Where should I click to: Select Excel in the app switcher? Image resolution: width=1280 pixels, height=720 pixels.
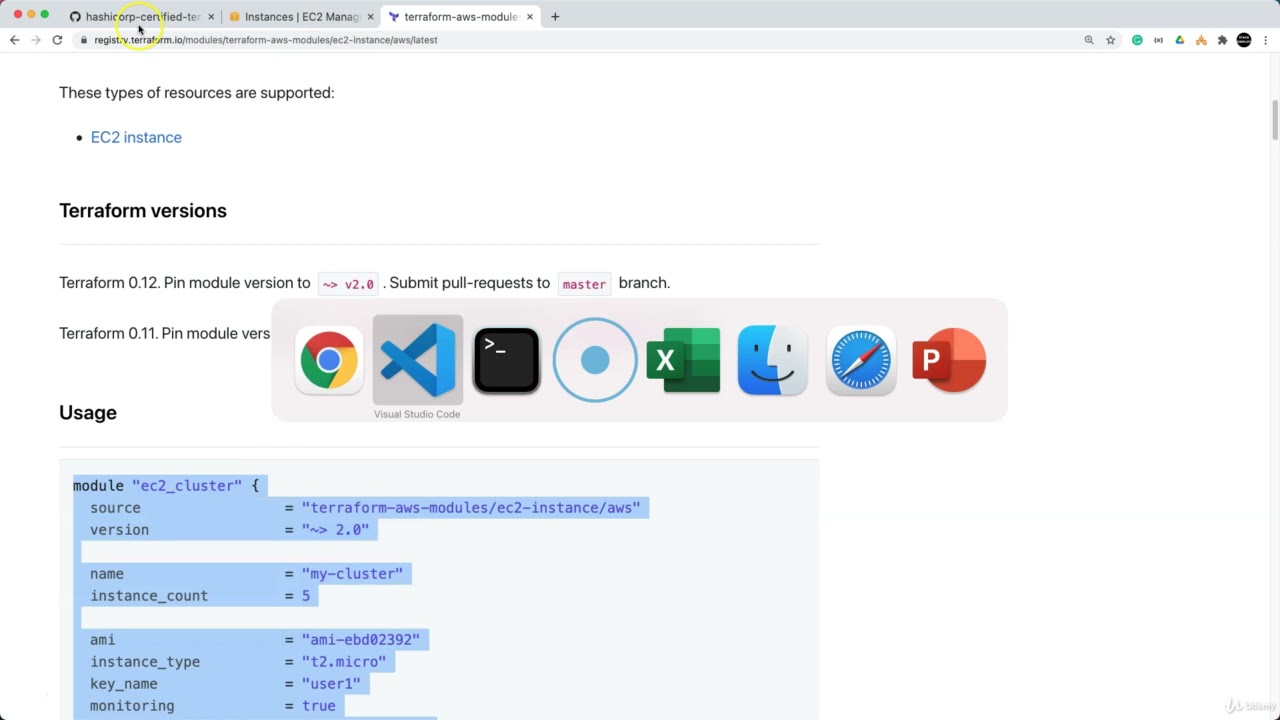click(683, 360)
